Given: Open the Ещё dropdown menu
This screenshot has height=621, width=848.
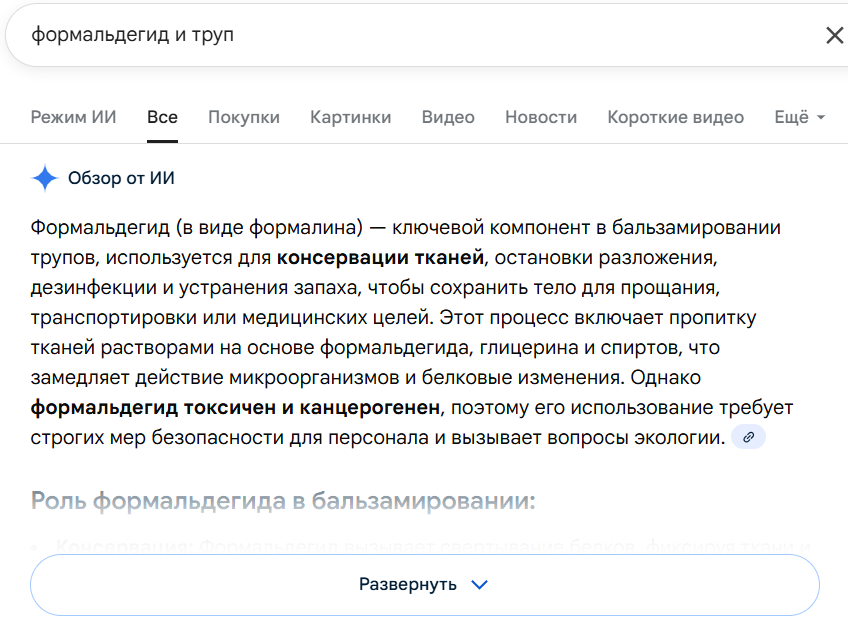Looking at the screenshot, I should [799, 117].
